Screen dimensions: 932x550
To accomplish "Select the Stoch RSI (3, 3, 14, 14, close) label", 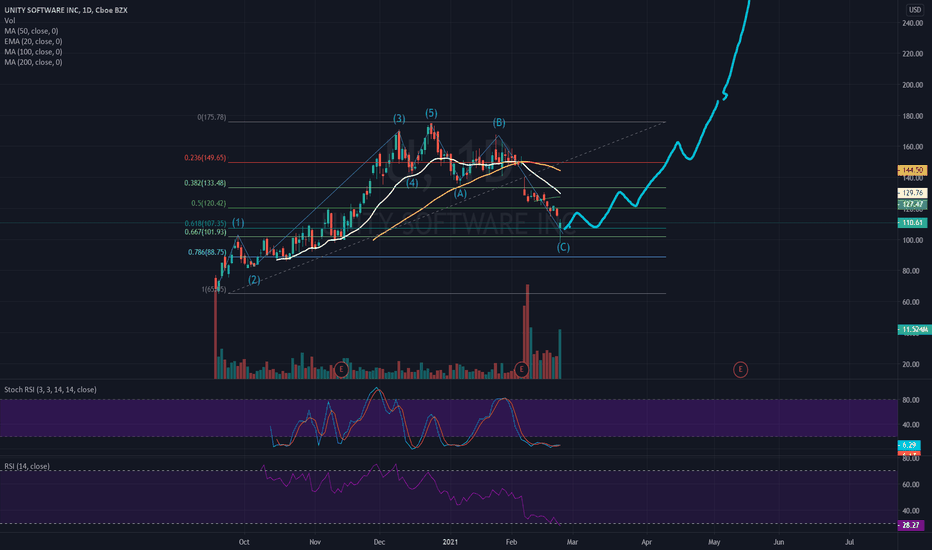I will pyautogui.click(x=51, y=389).
